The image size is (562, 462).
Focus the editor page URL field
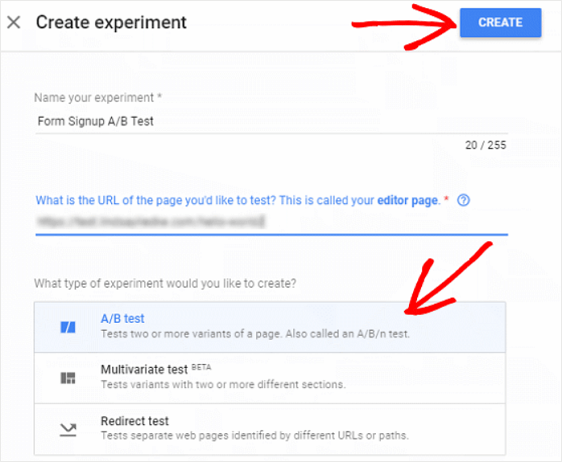click(x=271, y=221)
